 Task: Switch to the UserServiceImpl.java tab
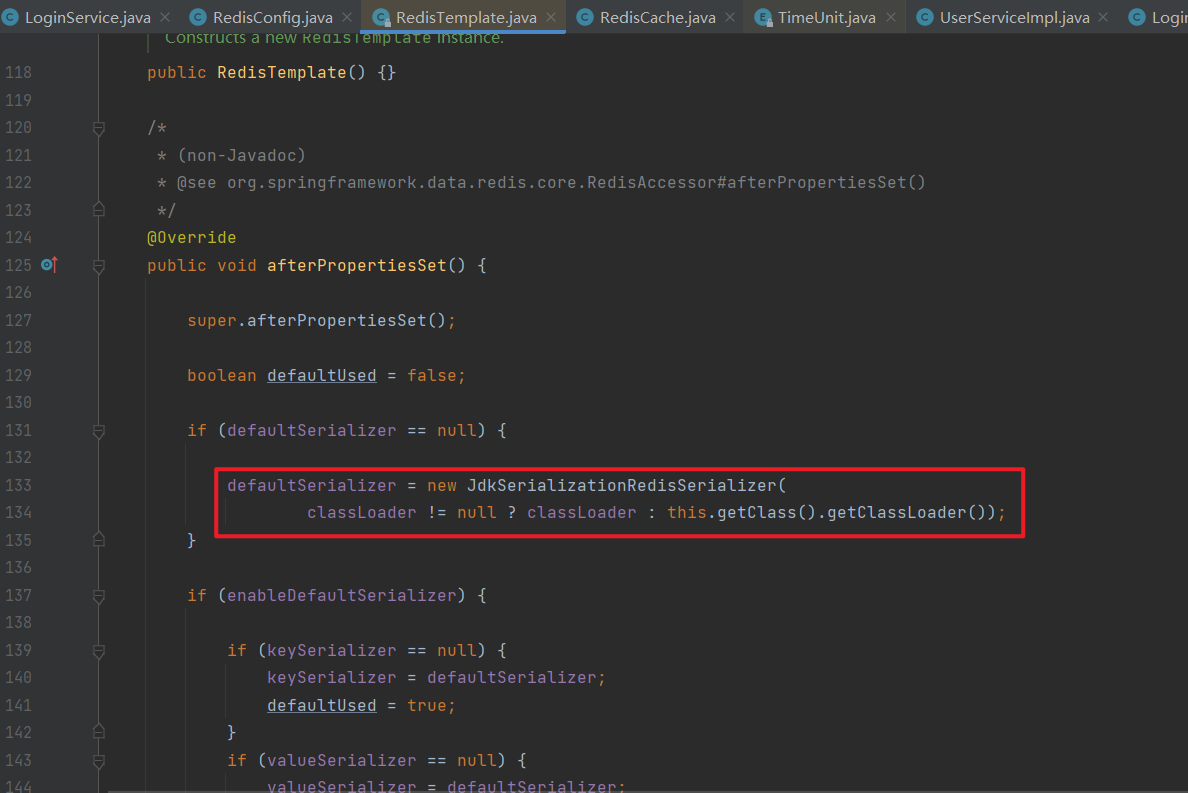1014,17
